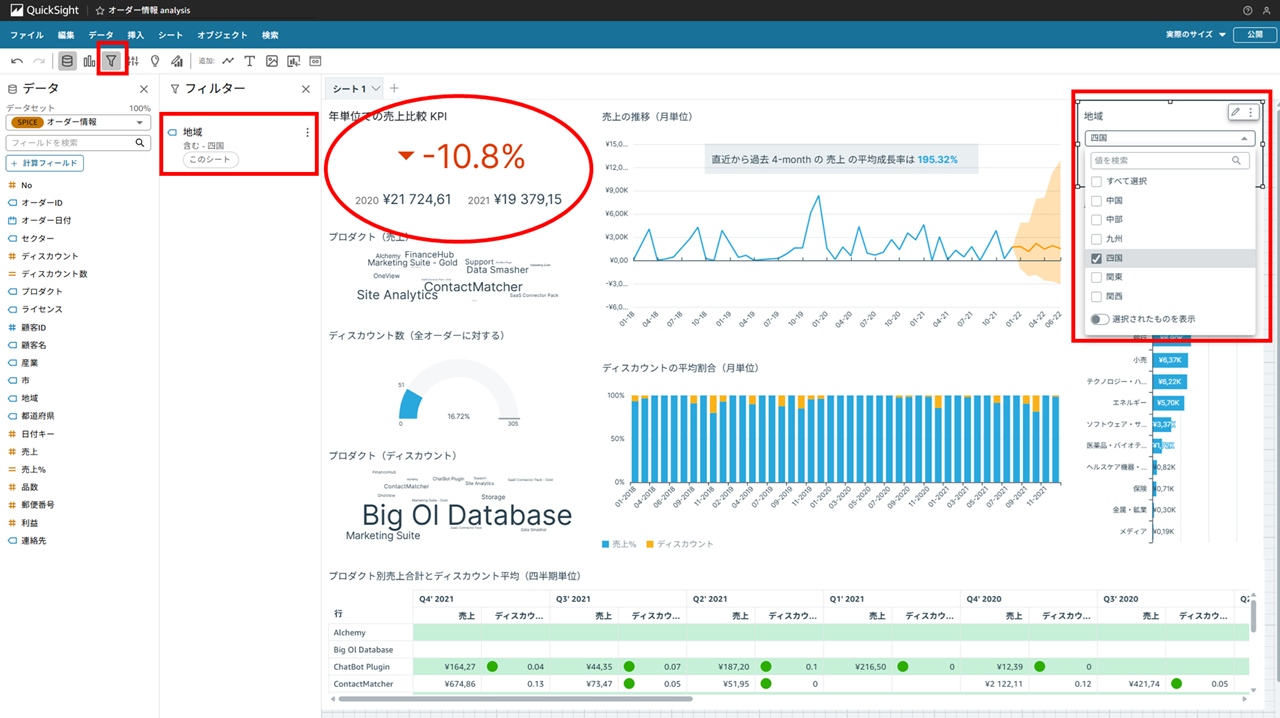Viewport: 1280px width, 718px height.
Task: Select the 利益 field
Action: pos(30,523)
